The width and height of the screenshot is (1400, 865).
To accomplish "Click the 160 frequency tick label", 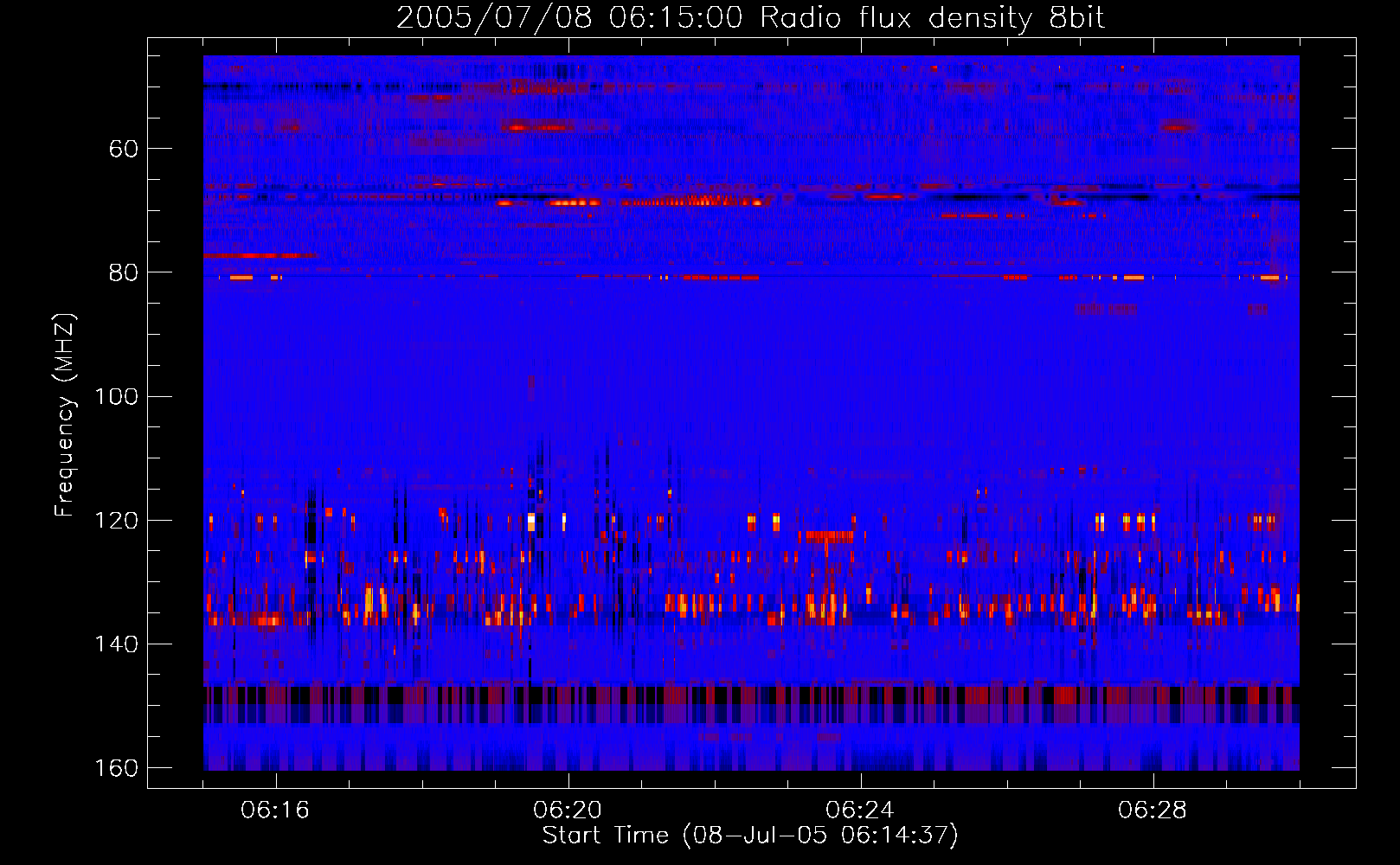I will point(116,768).
